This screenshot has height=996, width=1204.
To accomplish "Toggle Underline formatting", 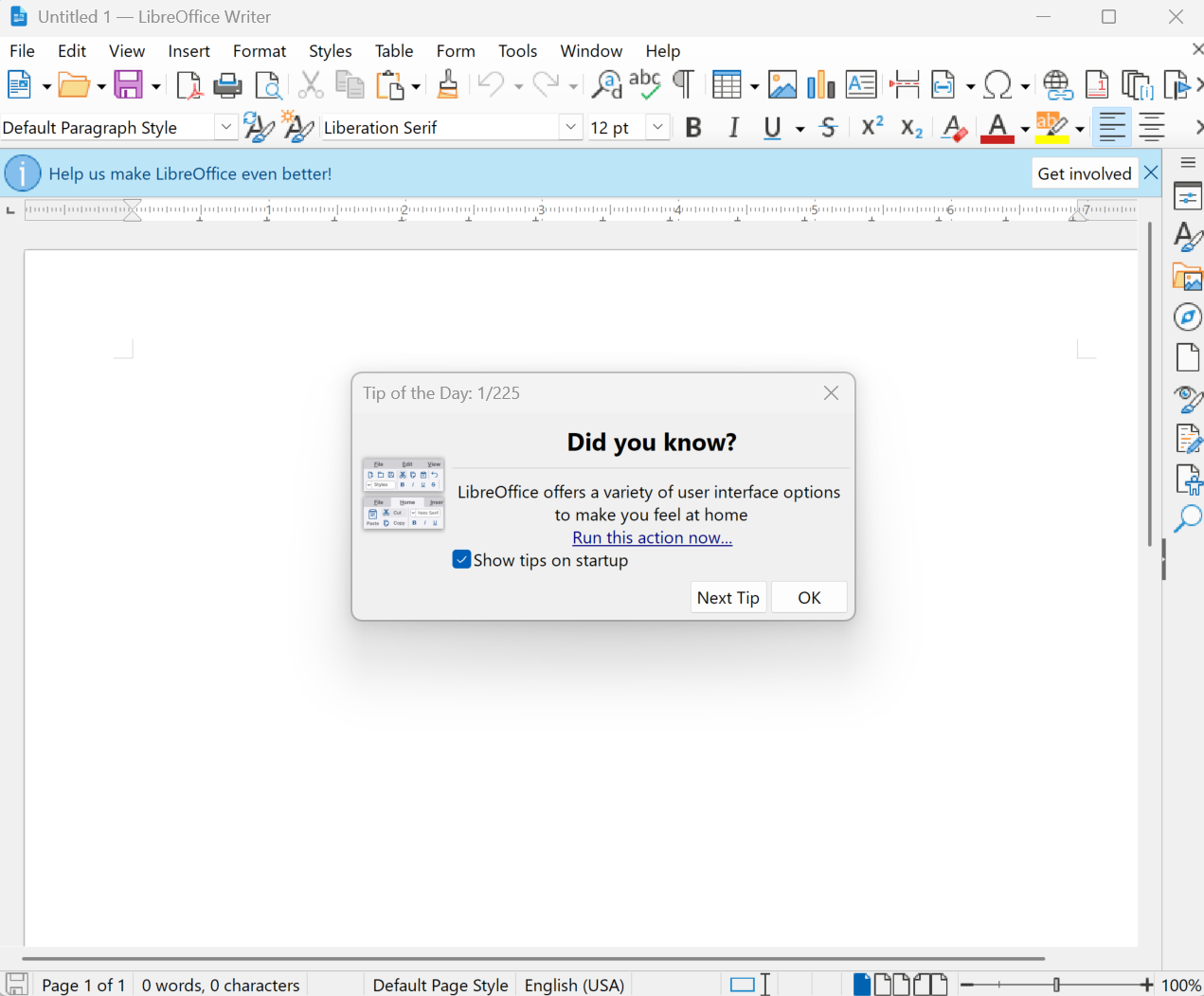I will click(x=773, y=128).
